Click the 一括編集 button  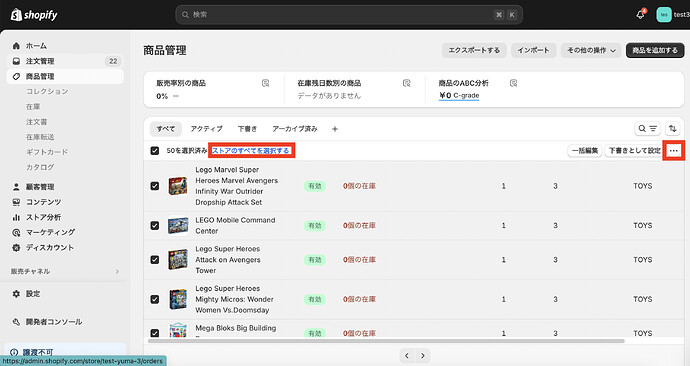[x=585, y=150]
